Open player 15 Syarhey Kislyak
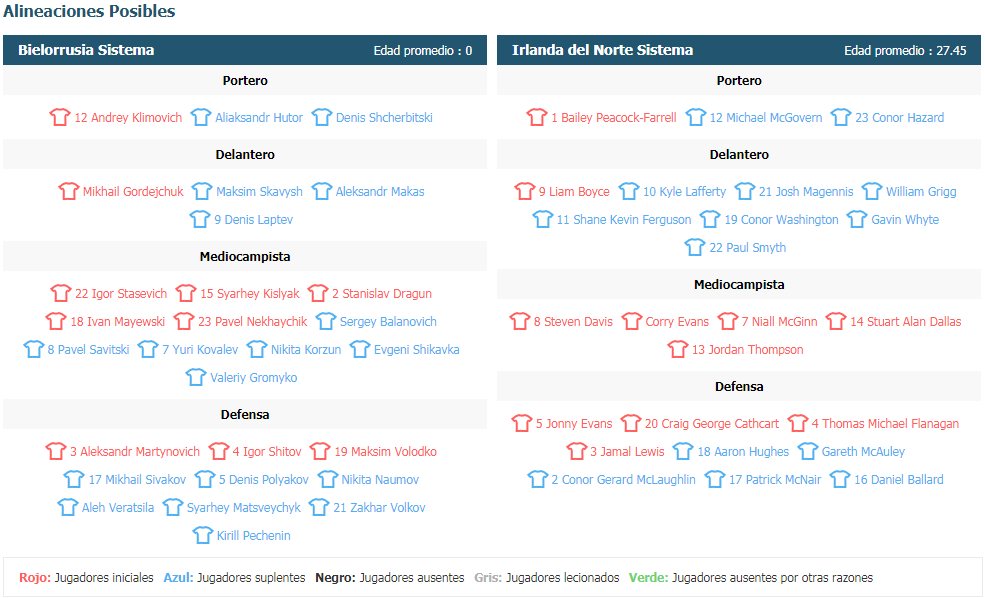Image resolution: width=985 pixels, height=598 pixels. [250, 293]
